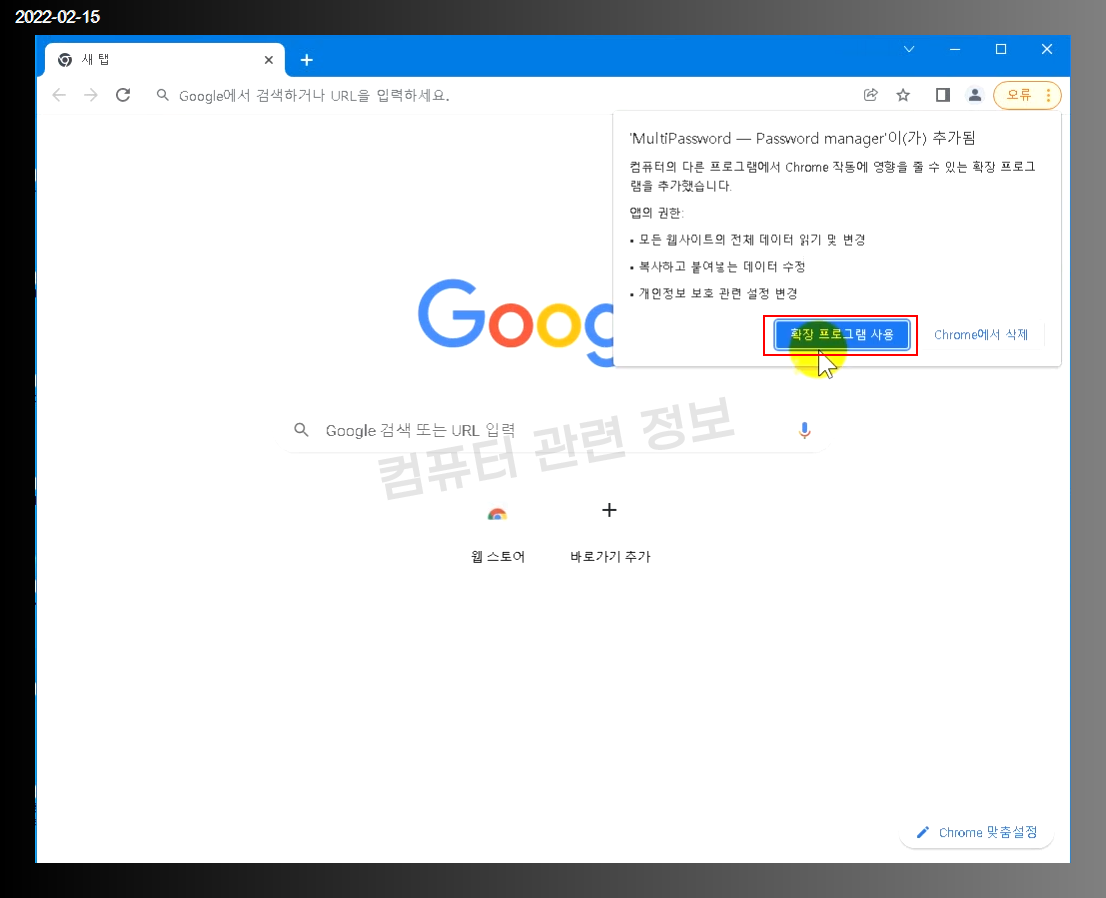Open Chrome 맞춤설정 customization button
Screen dimensions: 1106x898
click(977, 832)
